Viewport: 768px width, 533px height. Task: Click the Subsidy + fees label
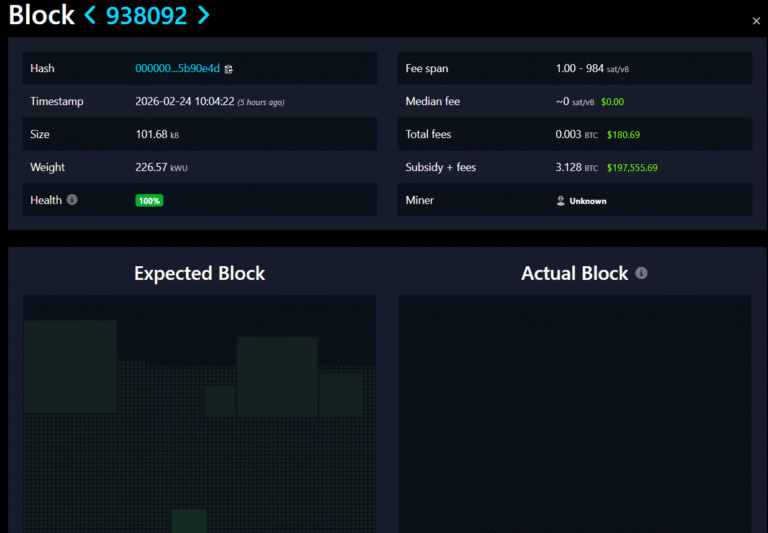441,168
